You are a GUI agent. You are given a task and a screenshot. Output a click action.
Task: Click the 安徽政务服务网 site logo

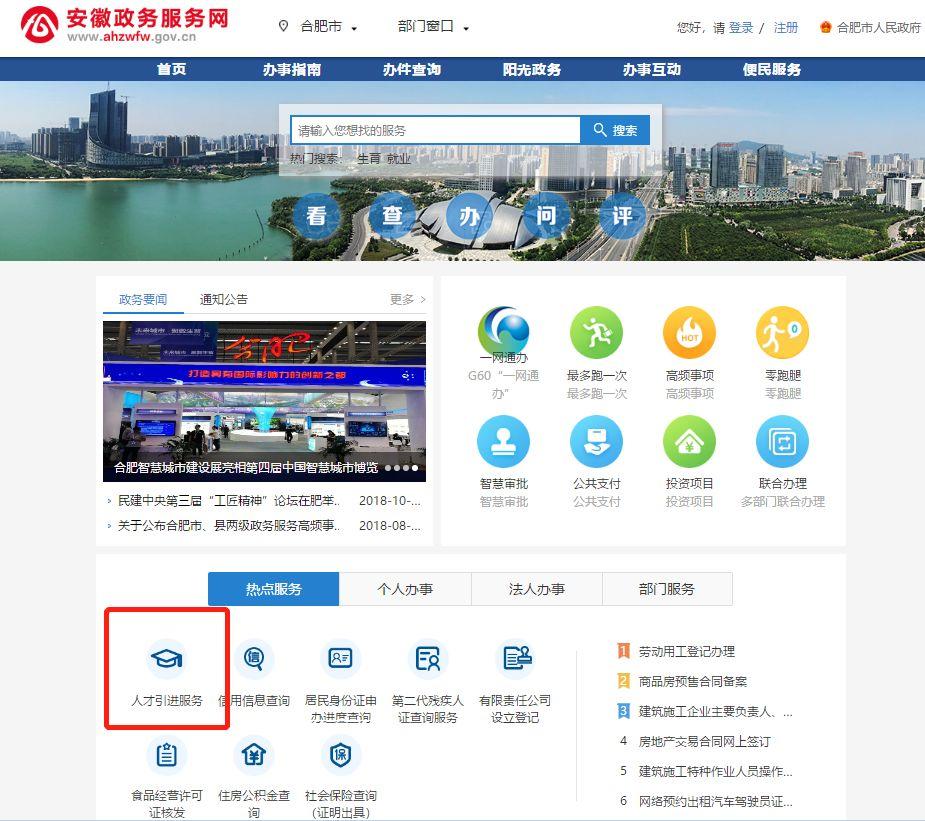click(x=124, y=25)
